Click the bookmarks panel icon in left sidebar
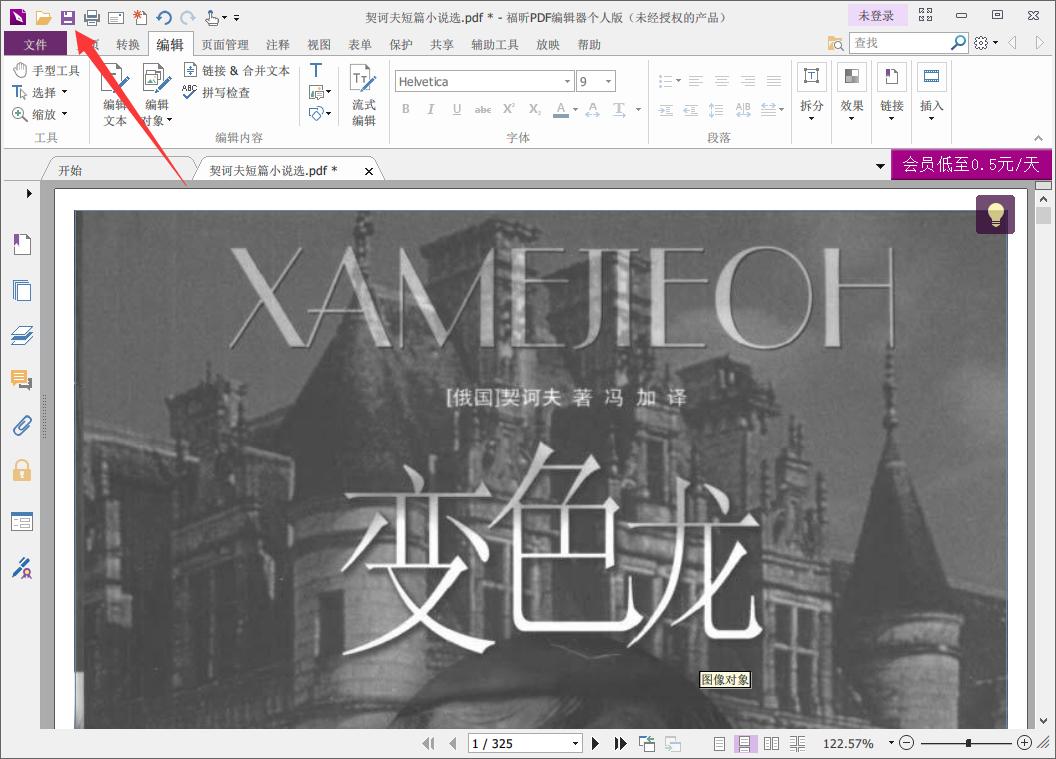 click(x=21, y=244)
